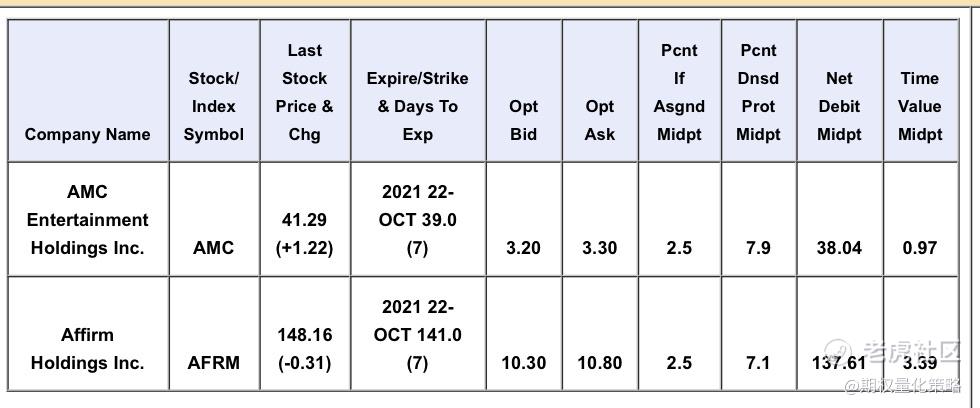Select the 2021 22-OCT 39.0 expiry cell
The height and width of the screenshot is (408, 980).
pos(417,220)
